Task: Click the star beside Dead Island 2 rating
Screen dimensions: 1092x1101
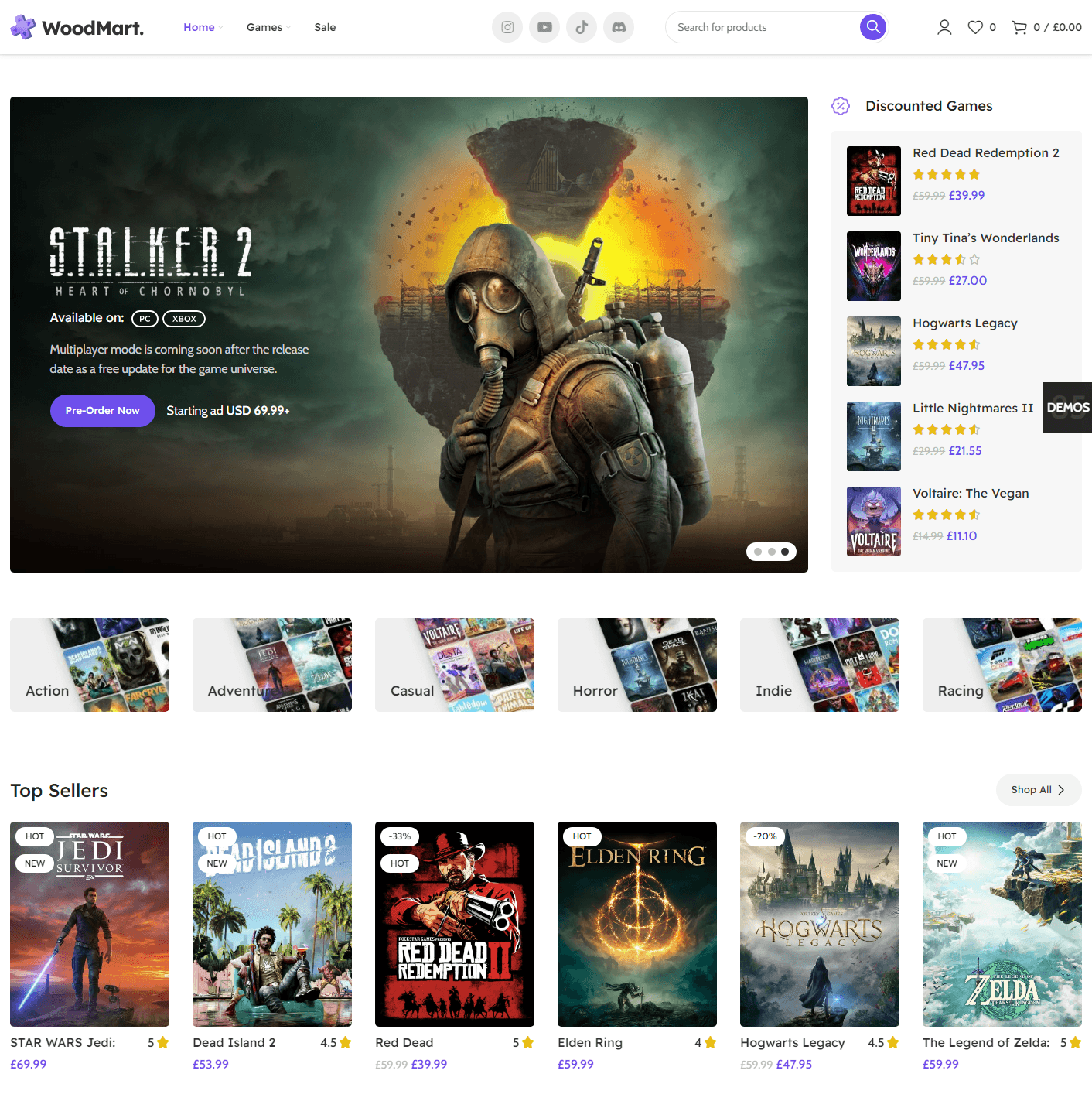Action: pyautogui.click(x=346, y=1043)
